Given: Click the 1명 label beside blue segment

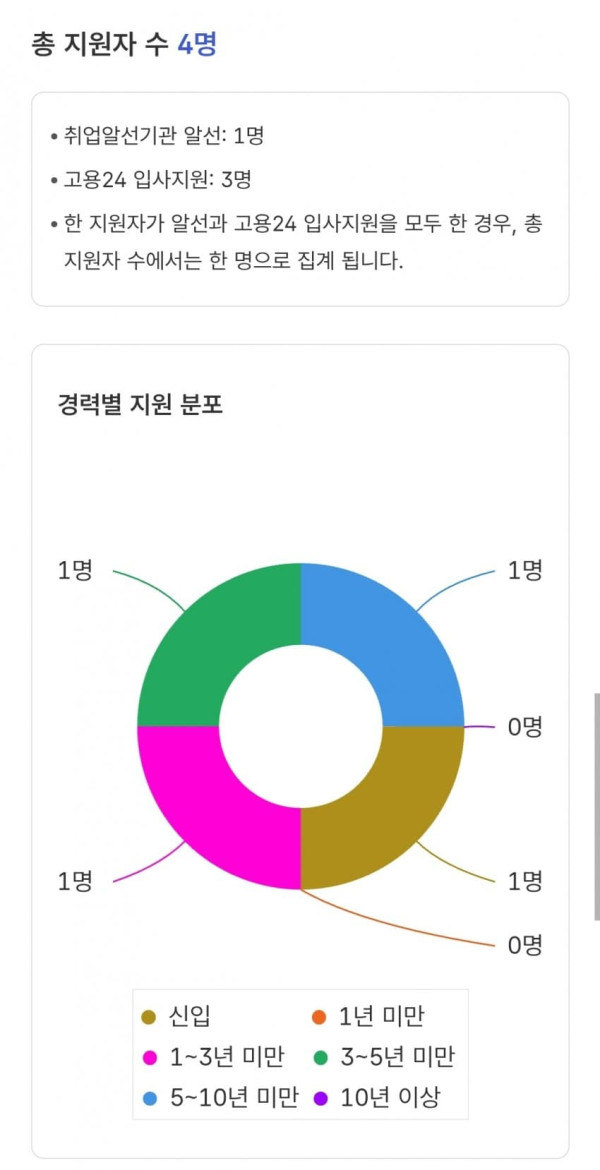Looking at the screenshot, I should tap(525, 571).
